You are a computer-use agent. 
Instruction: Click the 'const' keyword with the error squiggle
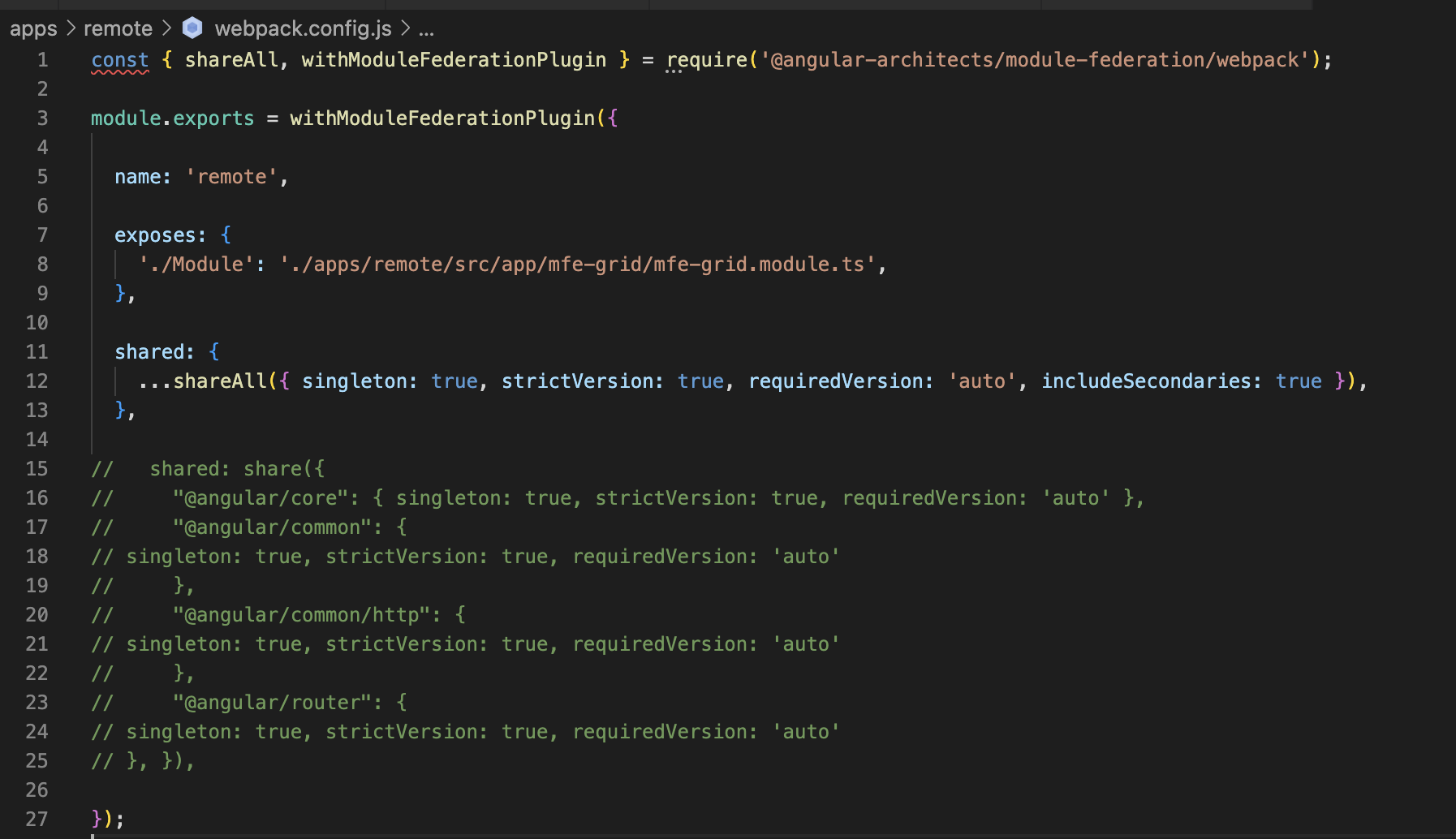(x=119, y=59)
